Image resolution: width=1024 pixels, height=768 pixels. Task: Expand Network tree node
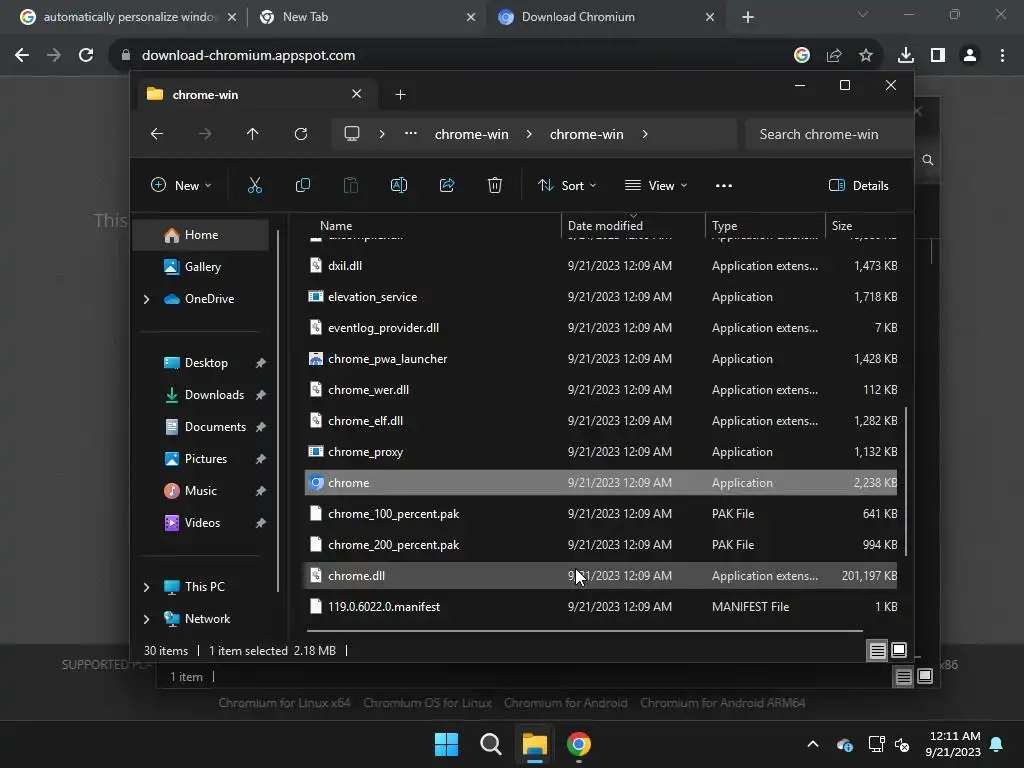146,619
